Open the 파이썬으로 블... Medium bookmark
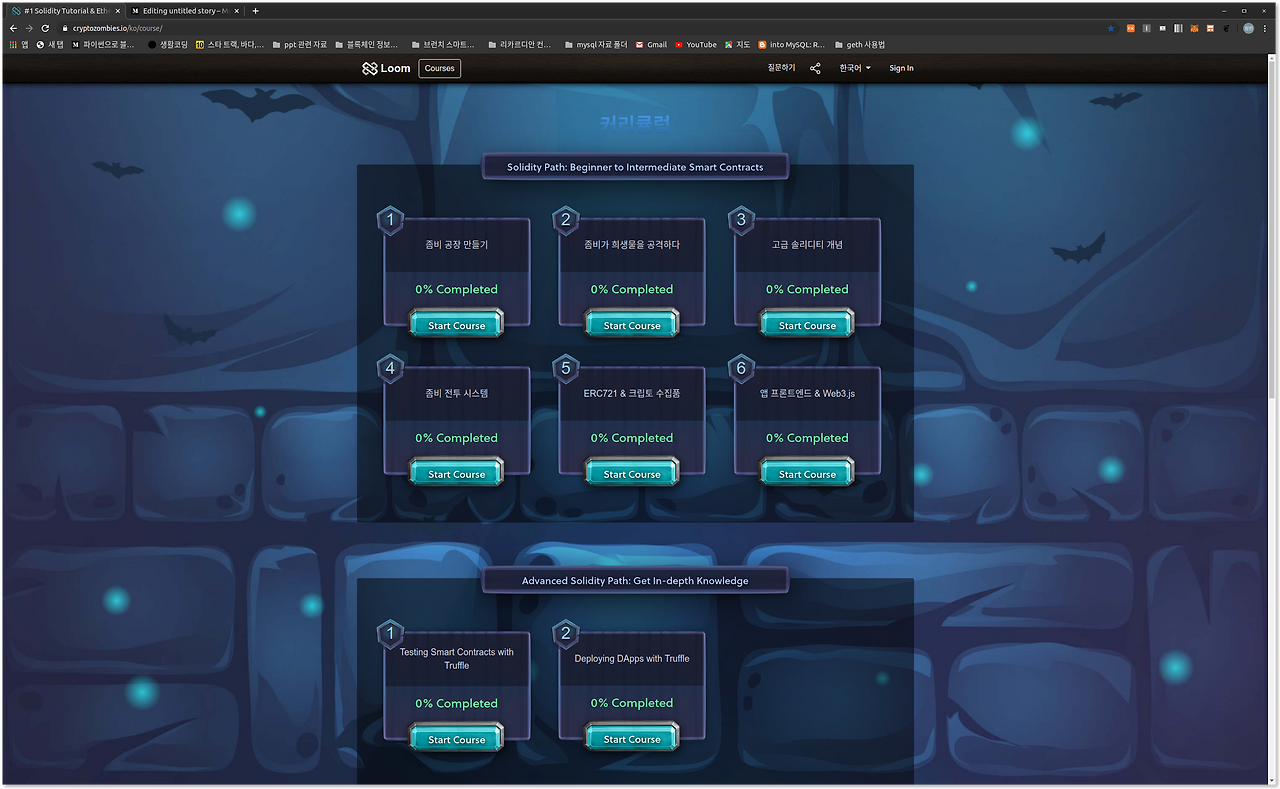 click(x=104, y=44)
